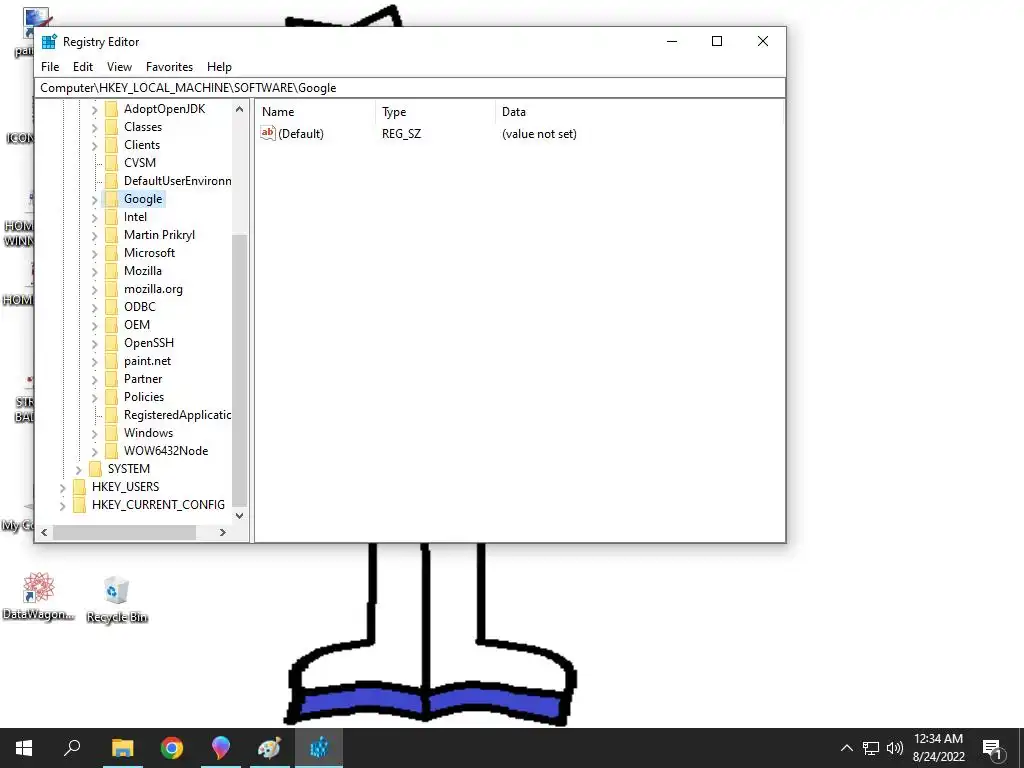Select the Microsoft key
Screen dimensions: 1024x768
point(150,253)
